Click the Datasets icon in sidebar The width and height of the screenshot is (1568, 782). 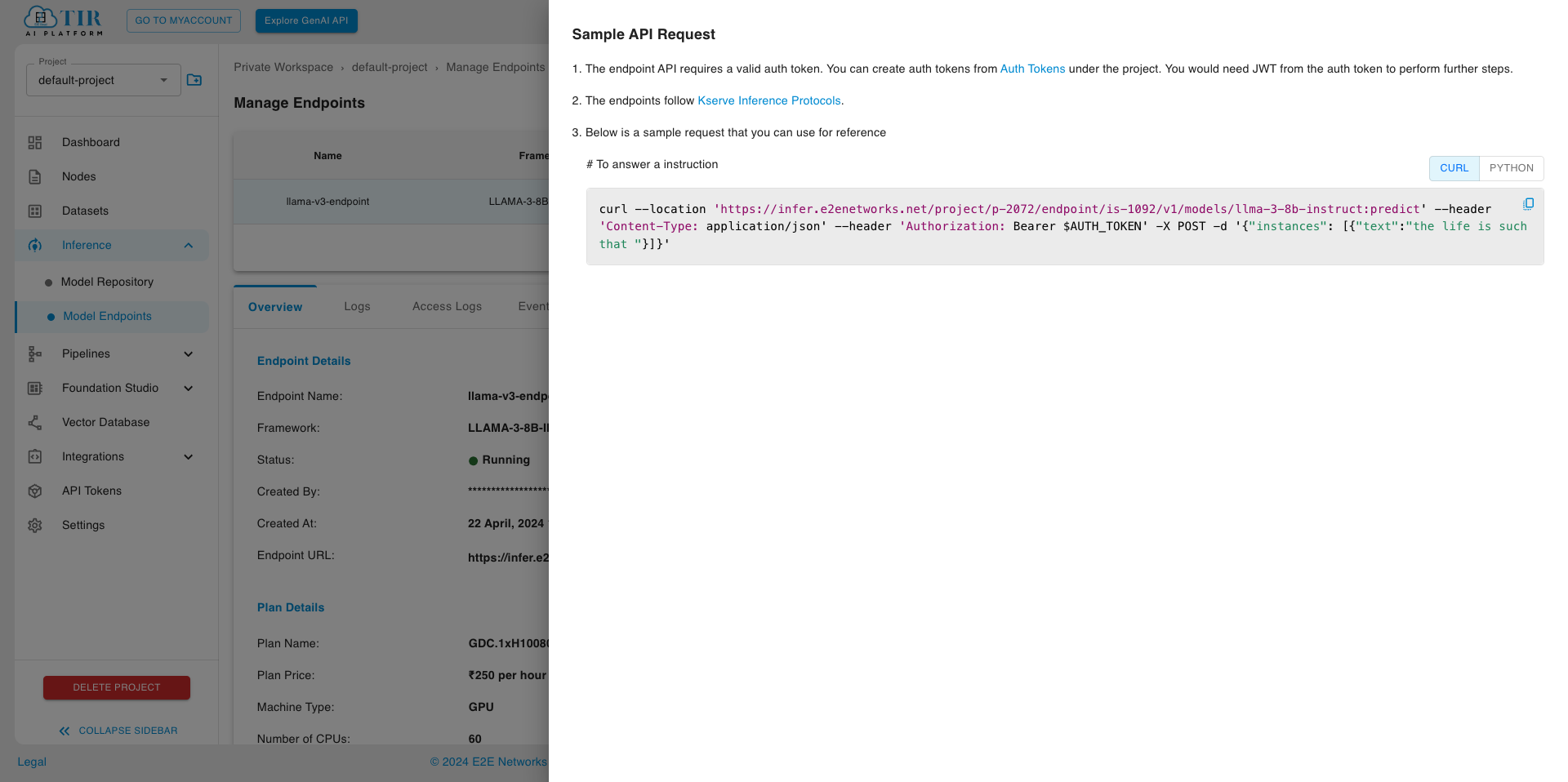[35, 211]
